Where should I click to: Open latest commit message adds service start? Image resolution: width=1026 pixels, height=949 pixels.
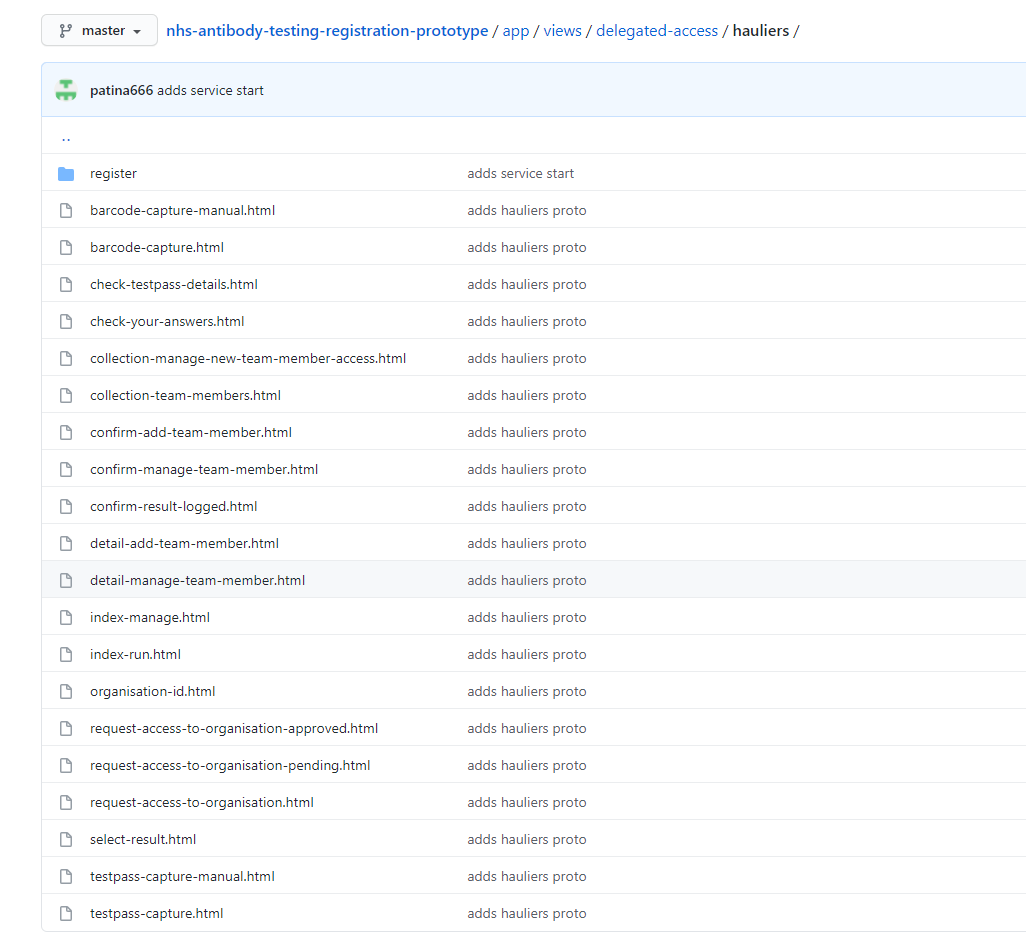[x=211, y=90]
